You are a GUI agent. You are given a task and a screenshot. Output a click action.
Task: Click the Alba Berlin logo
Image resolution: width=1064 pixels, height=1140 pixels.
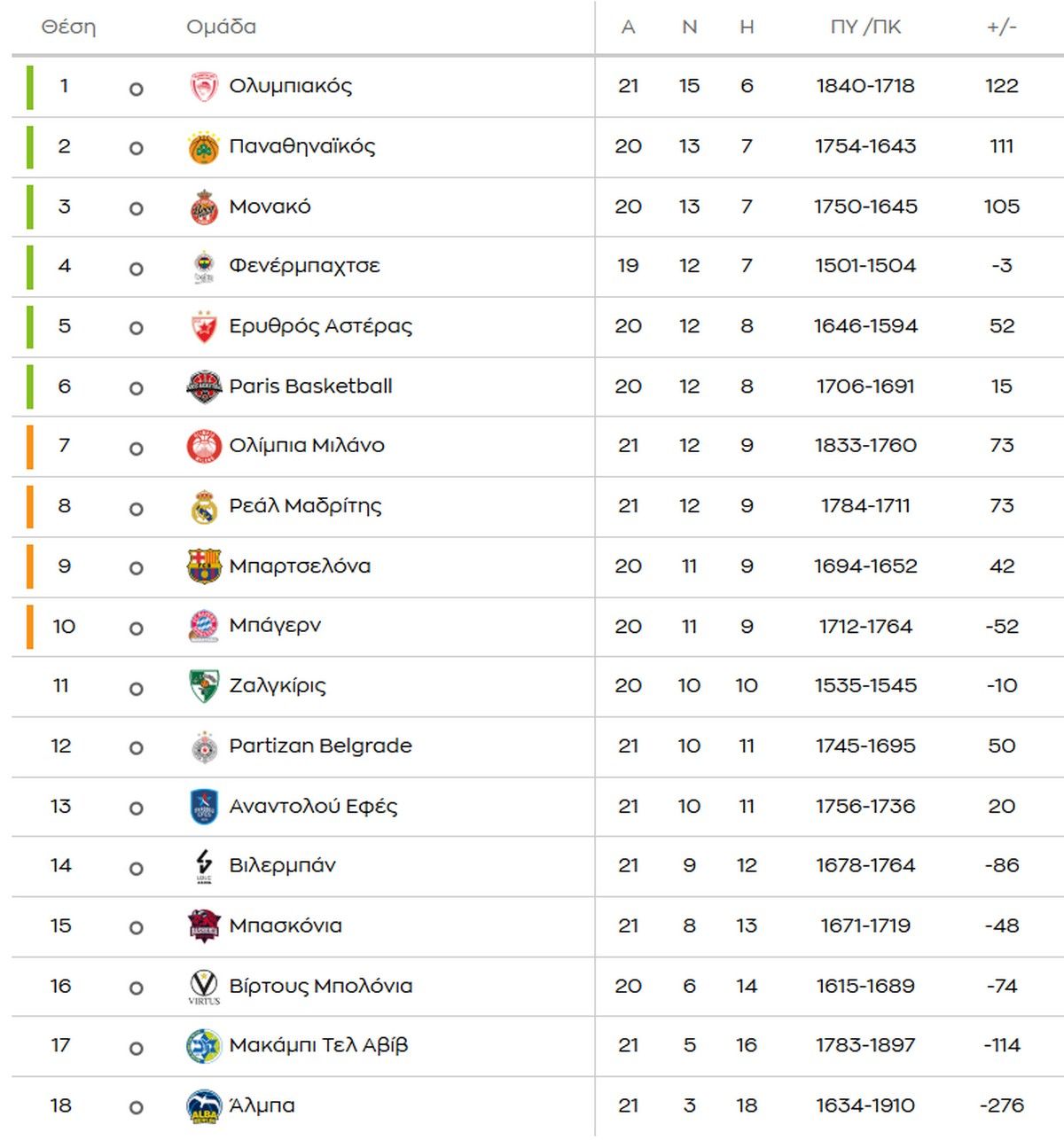click(x=204, y=1106)
